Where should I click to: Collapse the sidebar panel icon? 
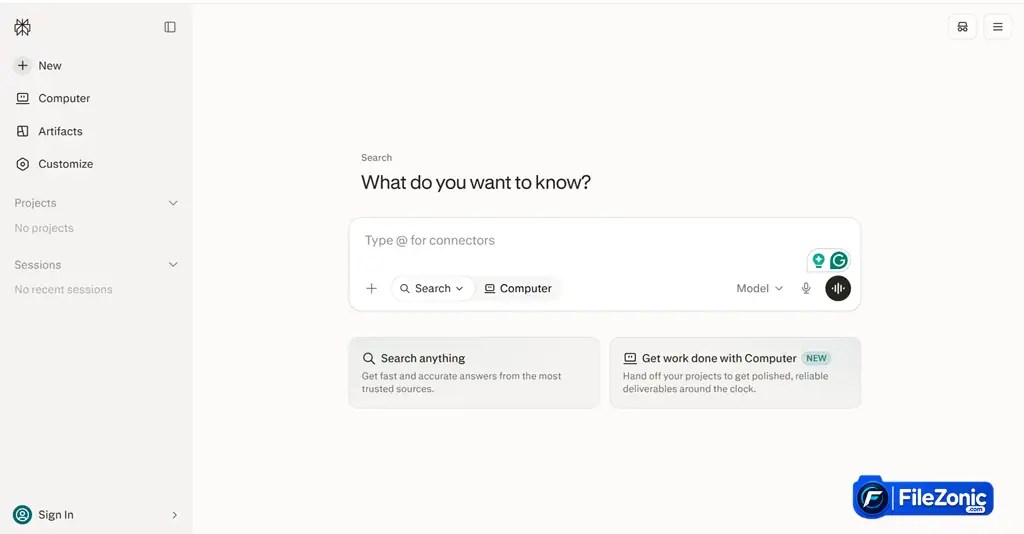coord(170,27)
